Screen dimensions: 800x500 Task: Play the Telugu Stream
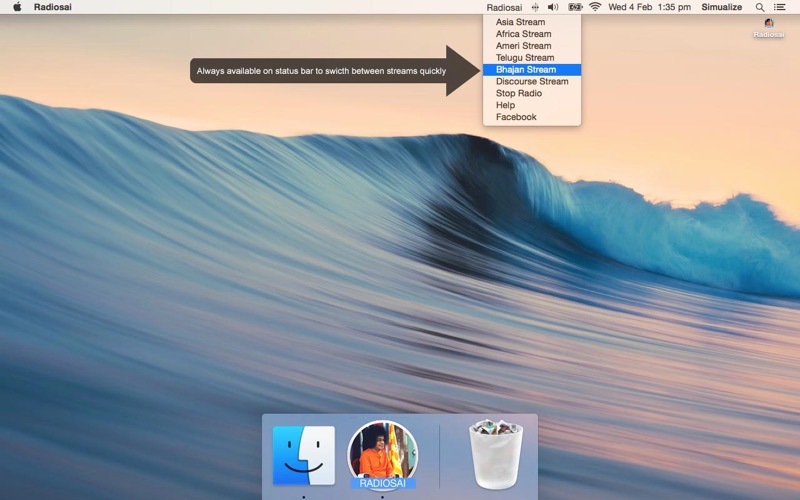(x=524, y=58)
